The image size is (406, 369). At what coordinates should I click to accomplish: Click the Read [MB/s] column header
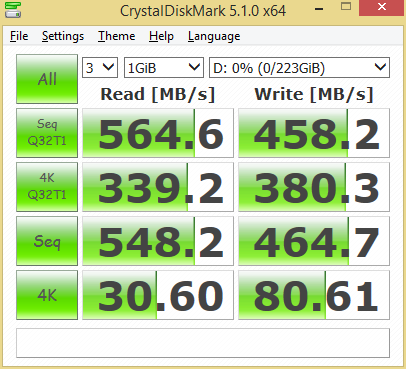[158, 94]
